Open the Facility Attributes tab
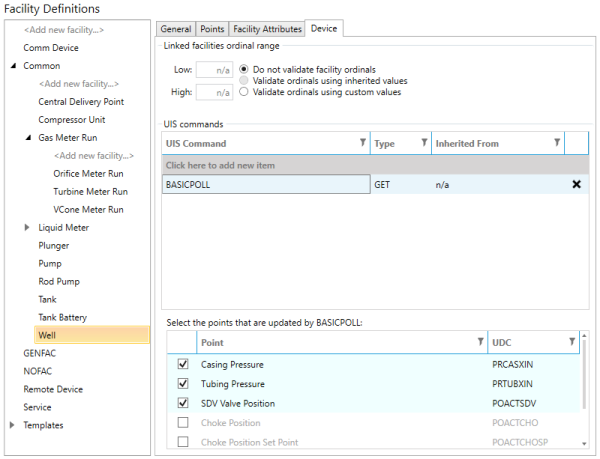The height and width of the screenshot is (459, 600). coord(267,29)
